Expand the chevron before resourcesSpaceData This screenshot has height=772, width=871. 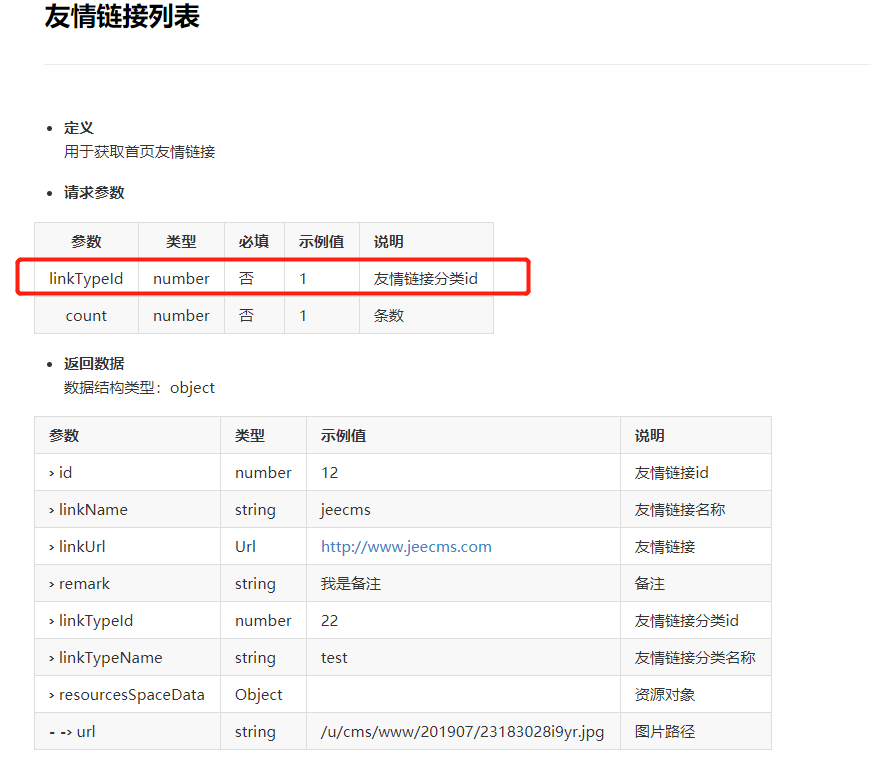point(52,695)
